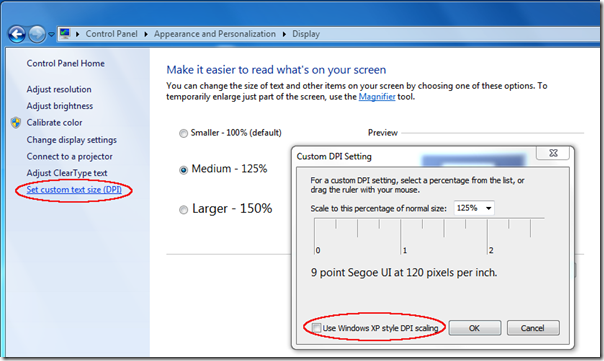Expand the arrow before Control Panel breadcrumb
This screenshot has height=361, width=604.
(x=77, y=34)
